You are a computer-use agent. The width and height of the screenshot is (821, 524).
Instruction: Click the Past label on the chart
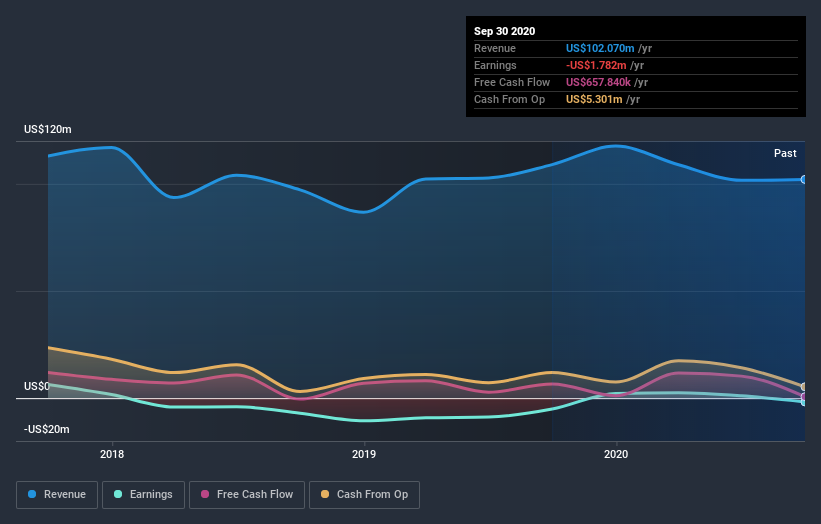pyautogui.click(x=785, y=153)
